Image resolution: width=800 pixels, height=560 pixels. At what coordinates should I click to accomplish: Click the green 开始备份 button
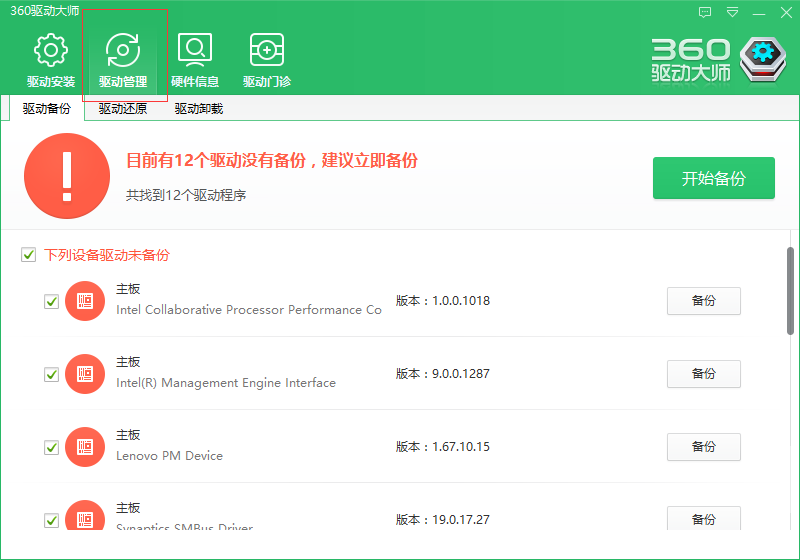713,179
